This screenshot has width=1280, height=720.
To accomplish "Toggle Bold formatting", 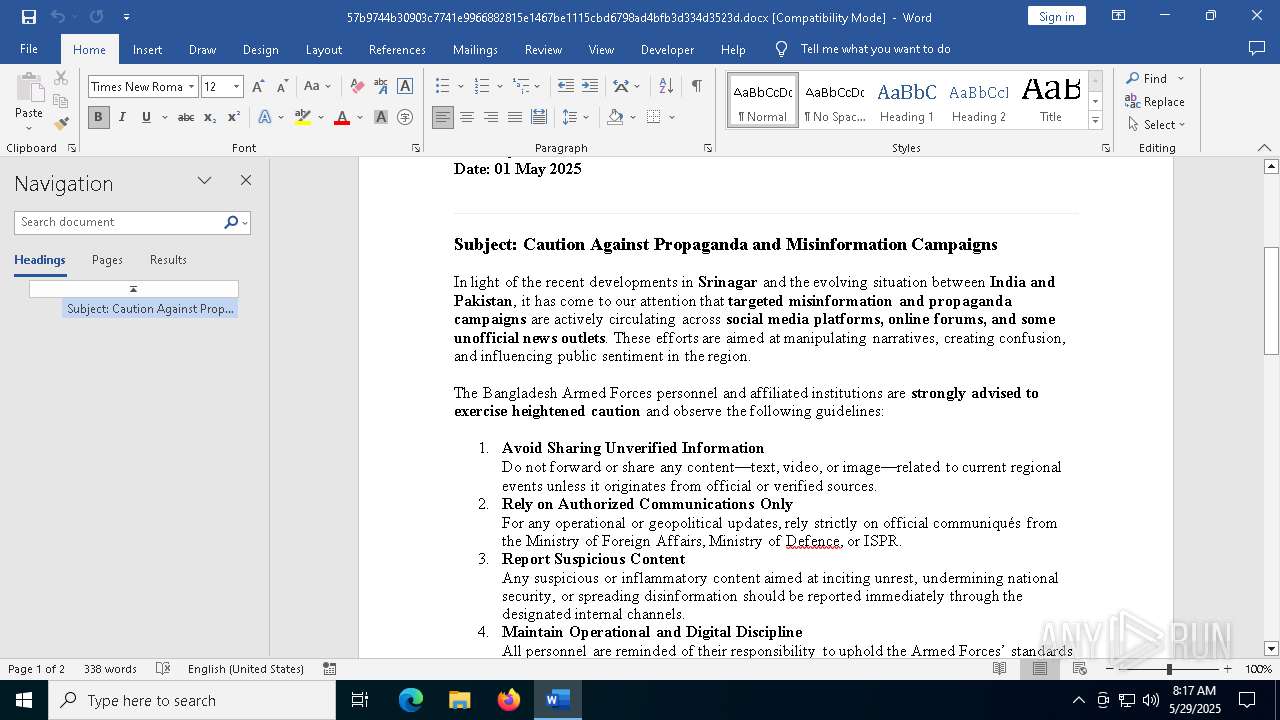I will tap(98, 117).
